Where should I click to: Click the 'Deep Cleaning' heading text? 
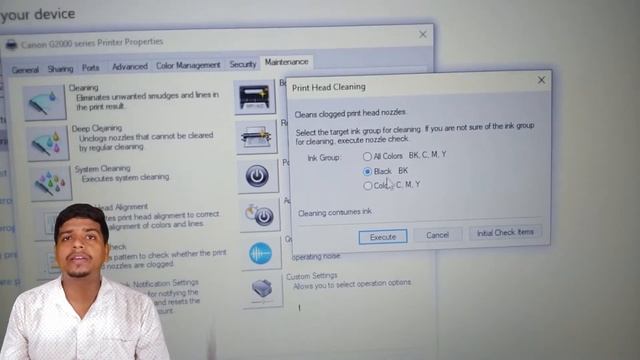click(97, 129)
